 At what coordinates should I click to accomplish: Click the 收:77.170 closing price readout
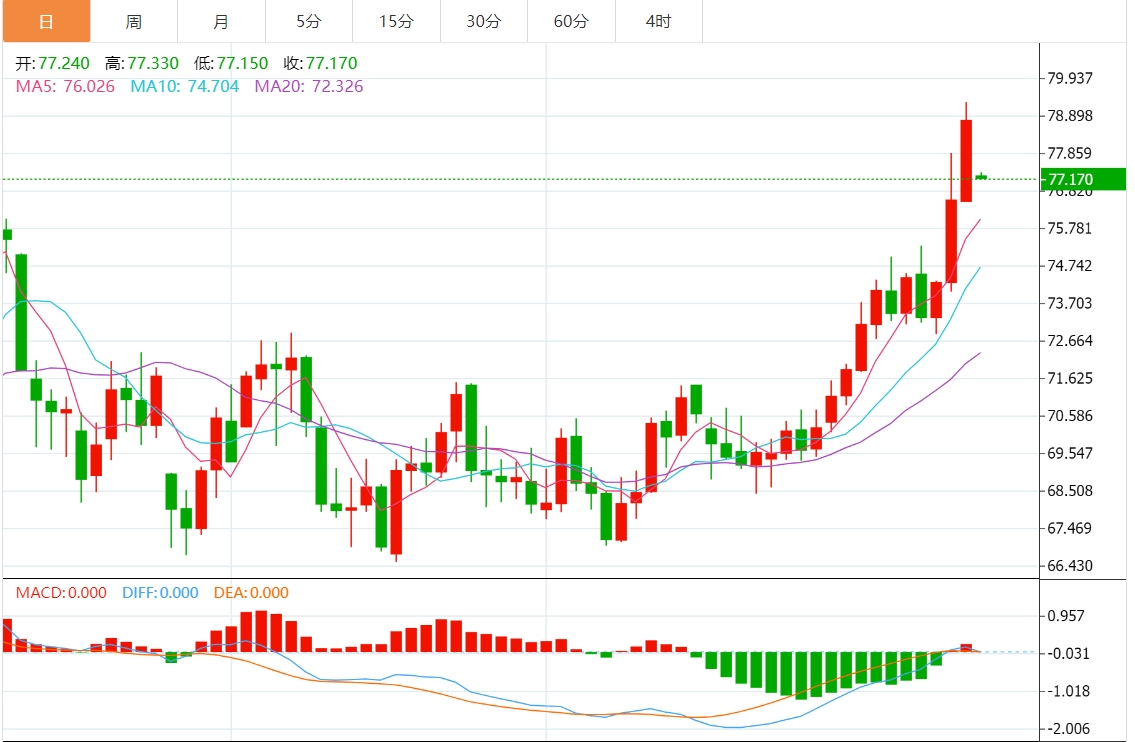[x=321, y=63]
